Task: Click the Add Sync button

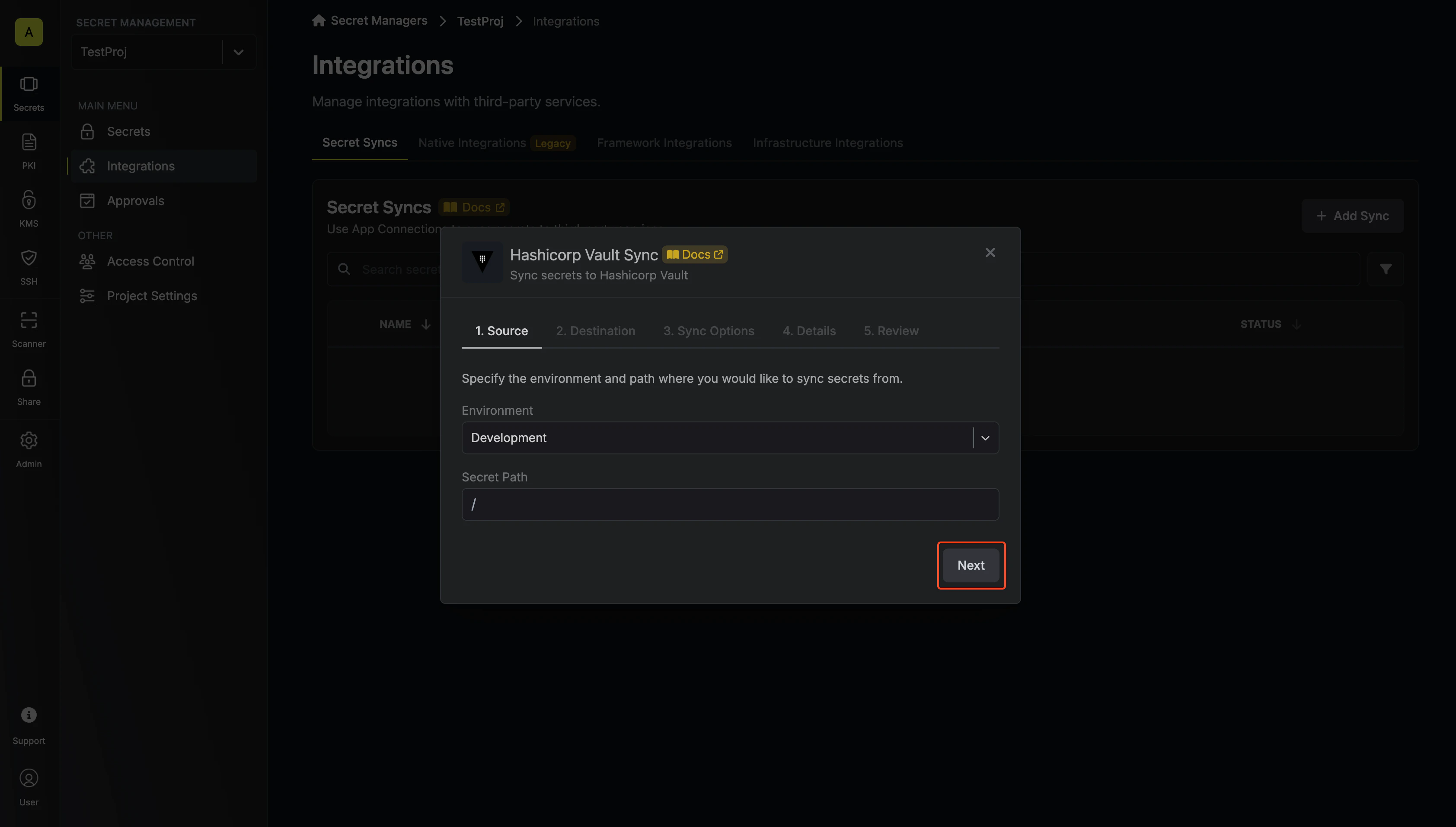Action: pyautogui.click(x=1352, y=216)
